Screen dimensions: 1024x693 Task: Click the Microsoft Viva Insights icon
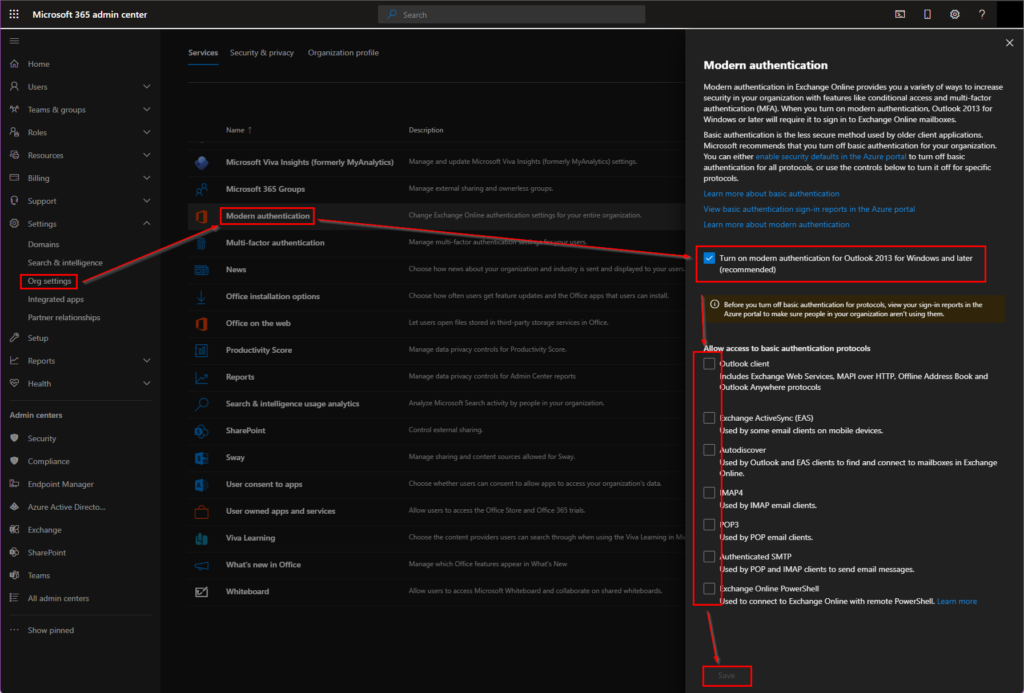(x=202, y=162)
